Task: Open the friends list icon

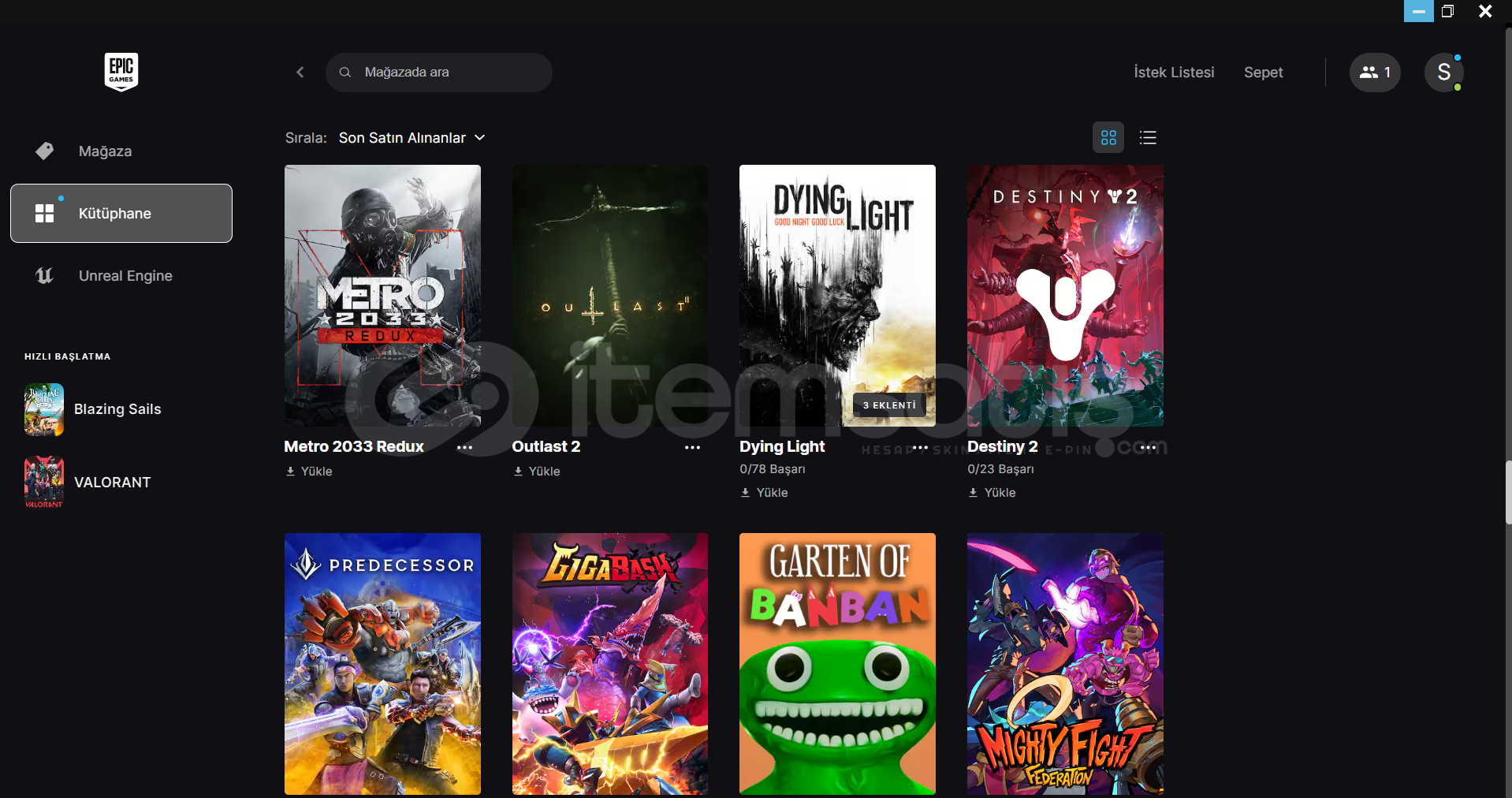Action: click(x=1375, y=73)
